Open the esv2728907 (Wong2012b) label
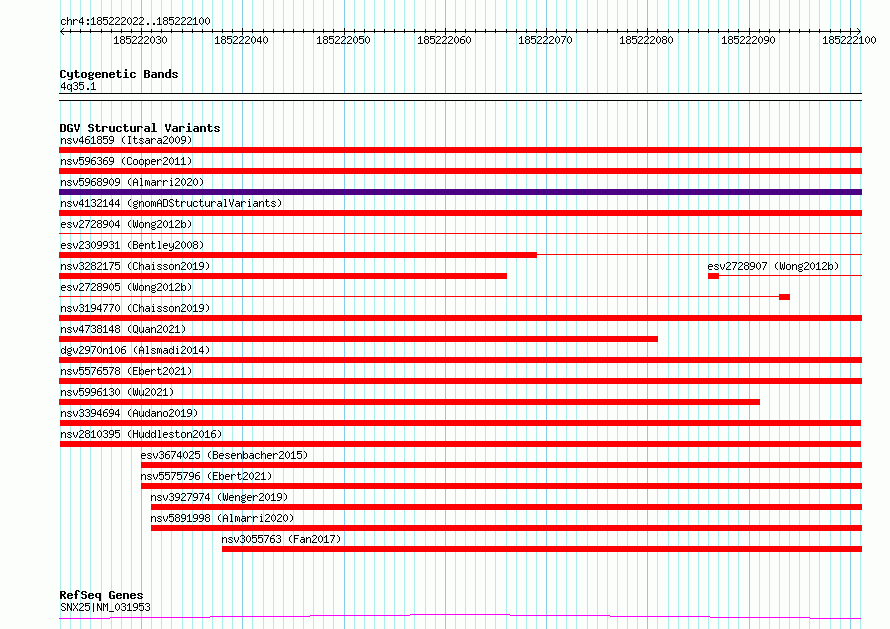890x629 pixels. coord(773,266)
